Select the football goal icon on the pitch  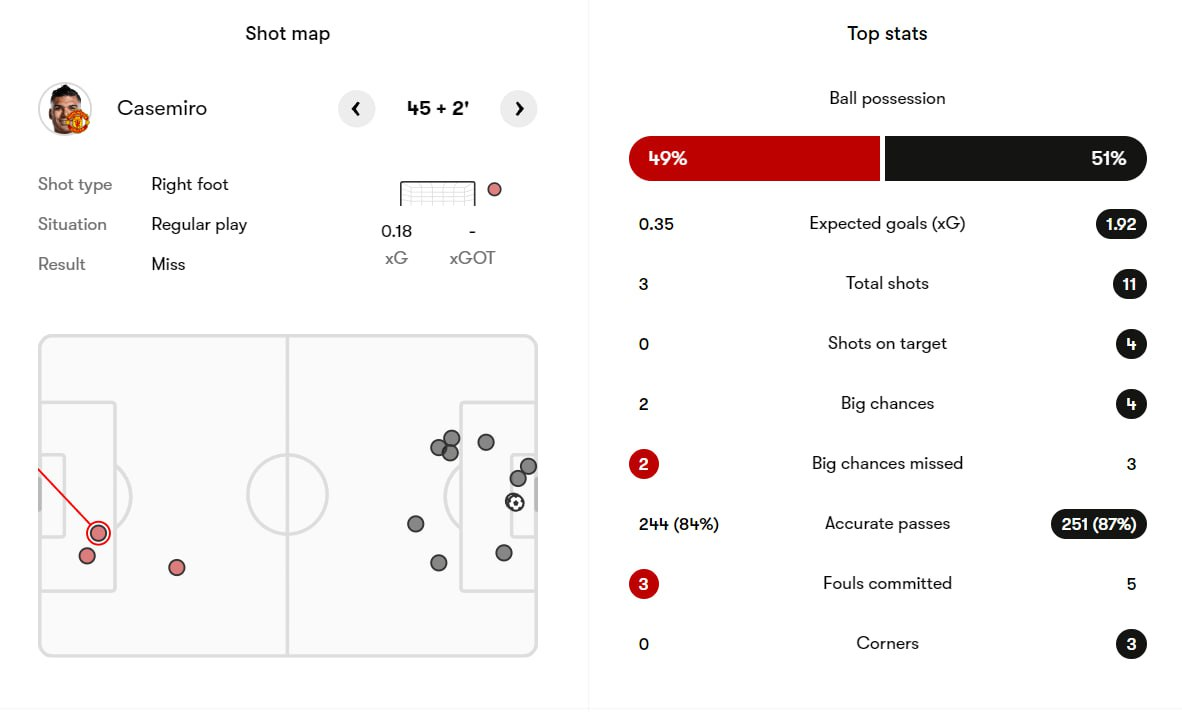[x=515, y=502]
